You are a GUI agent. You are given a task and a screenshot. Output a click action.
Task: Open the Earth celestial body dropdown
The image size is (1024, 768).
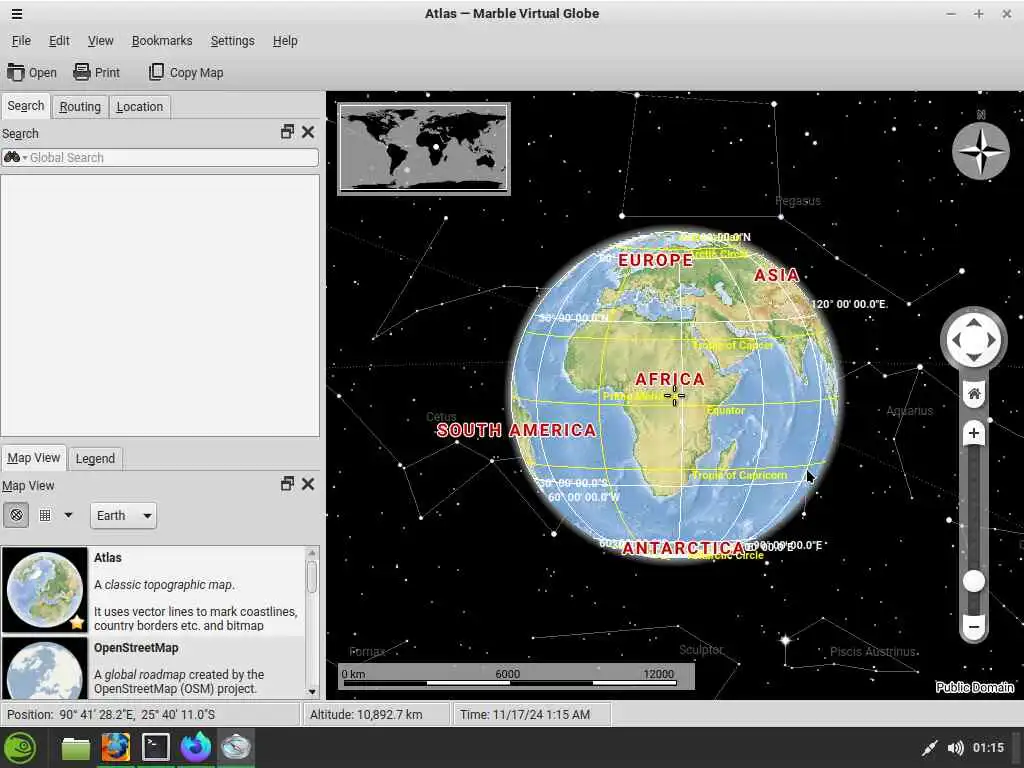click(x=123, y=515)
